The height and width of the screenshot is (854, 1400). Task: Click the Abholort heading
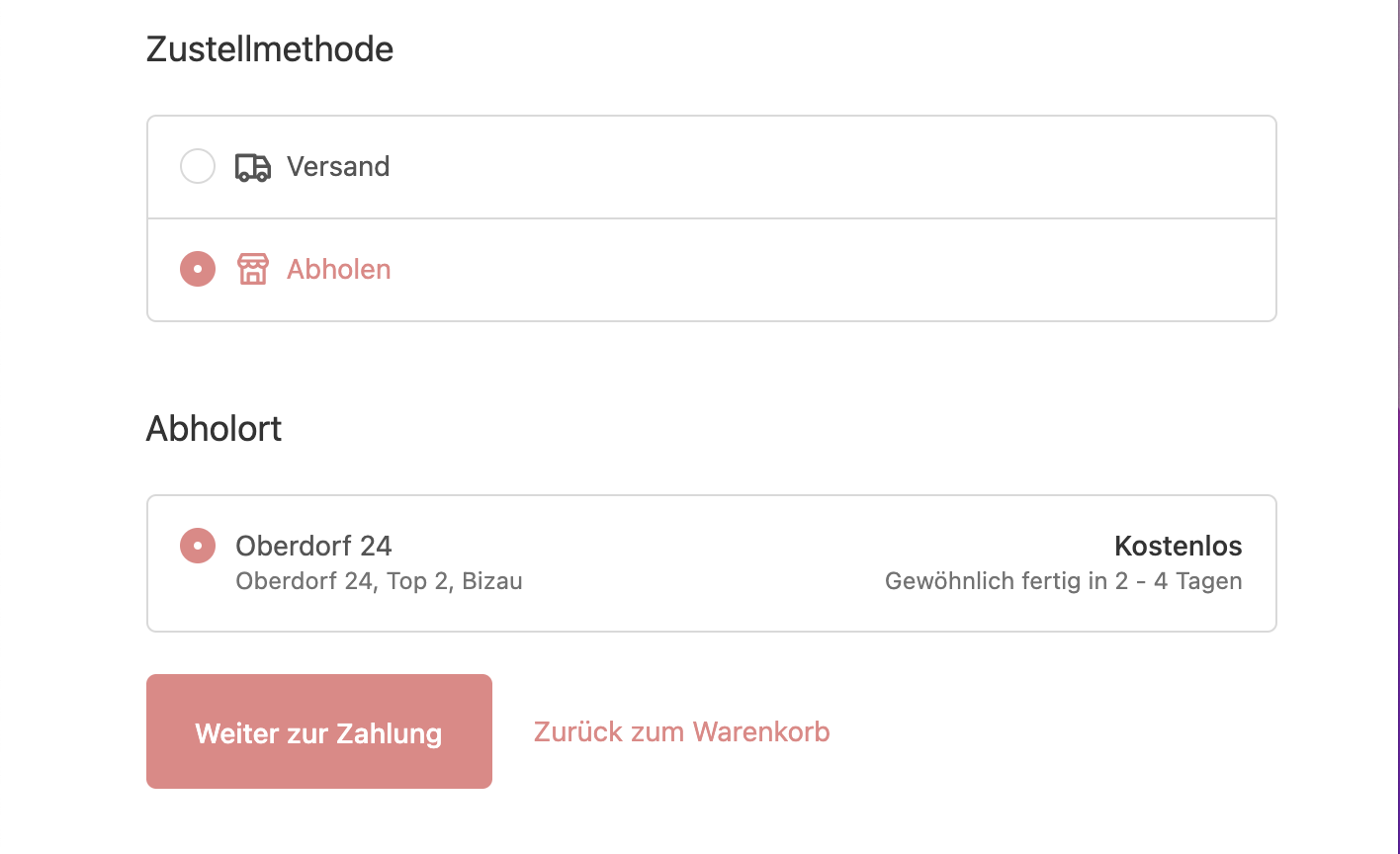point(215,428)
